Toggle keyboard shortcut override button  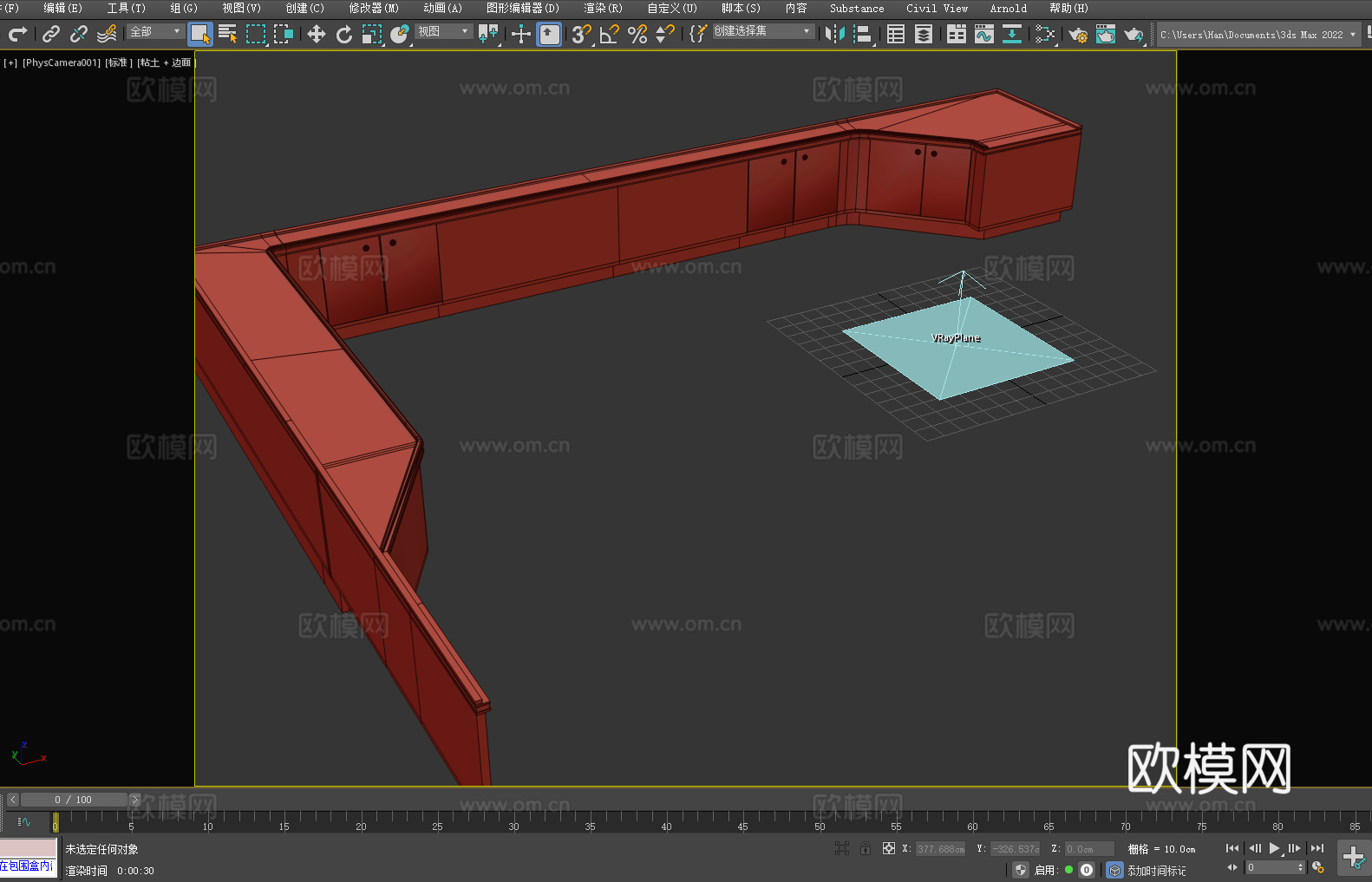(x=549, y=34)
